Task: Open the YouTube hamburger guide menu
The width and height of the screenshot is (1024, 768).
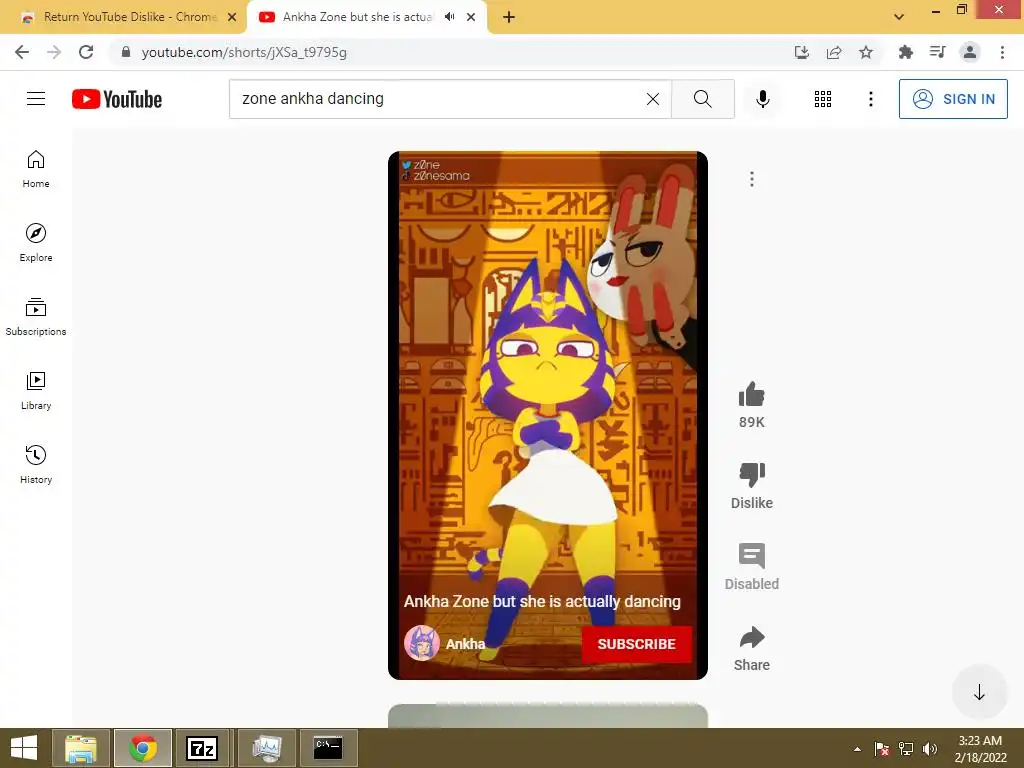Action: click(36, 99)
